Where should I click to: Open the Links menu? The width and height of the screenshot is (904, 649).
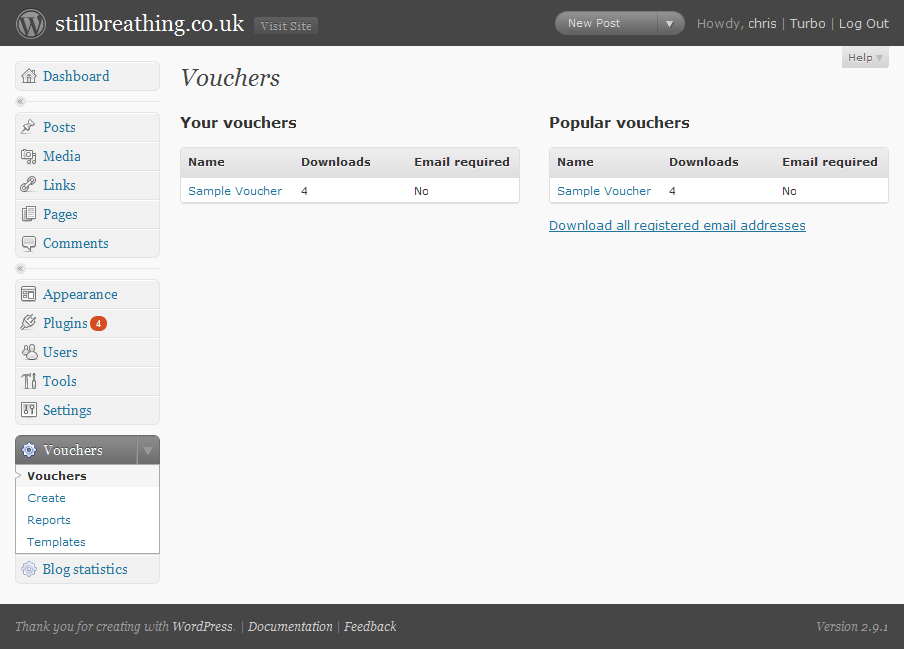click(x=59, y=185)
